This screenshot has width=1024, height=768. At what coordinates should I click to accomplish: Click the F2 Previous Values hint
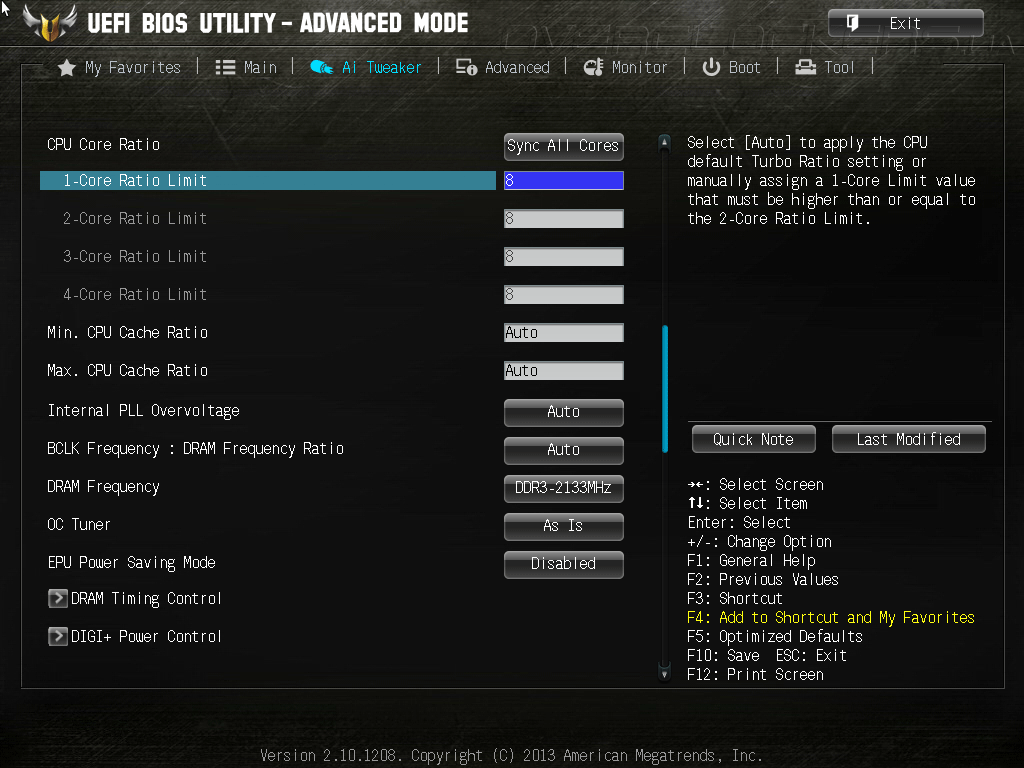[763, 579]
